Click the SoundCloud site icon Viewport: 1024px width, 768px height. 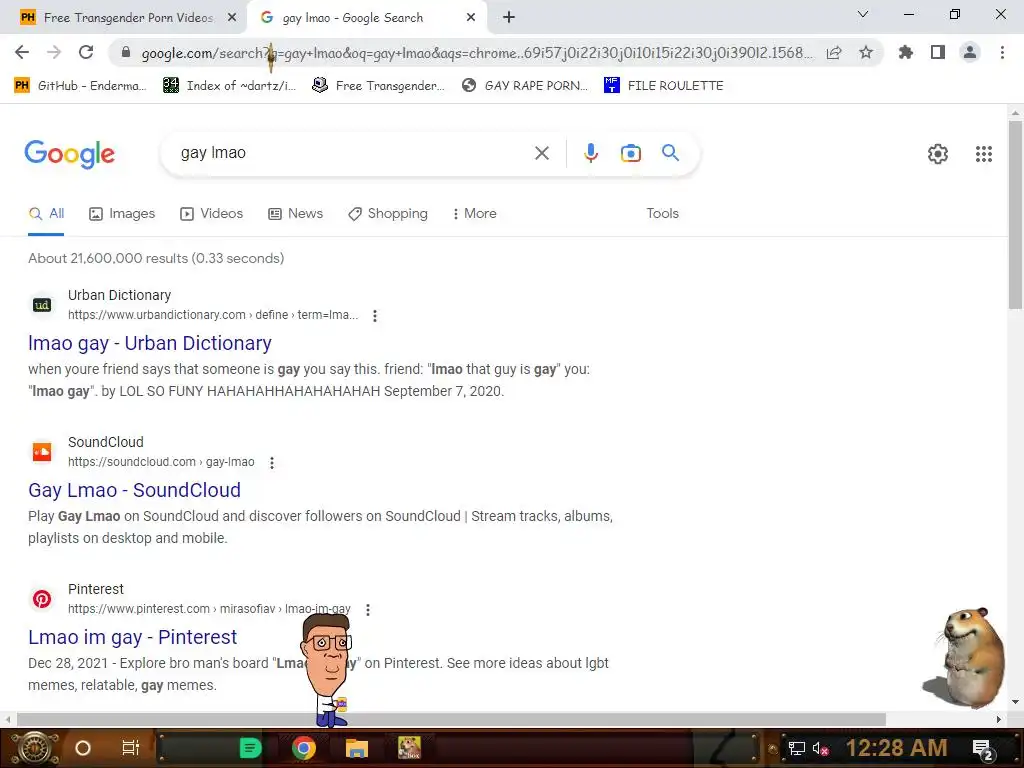[42, 452]
